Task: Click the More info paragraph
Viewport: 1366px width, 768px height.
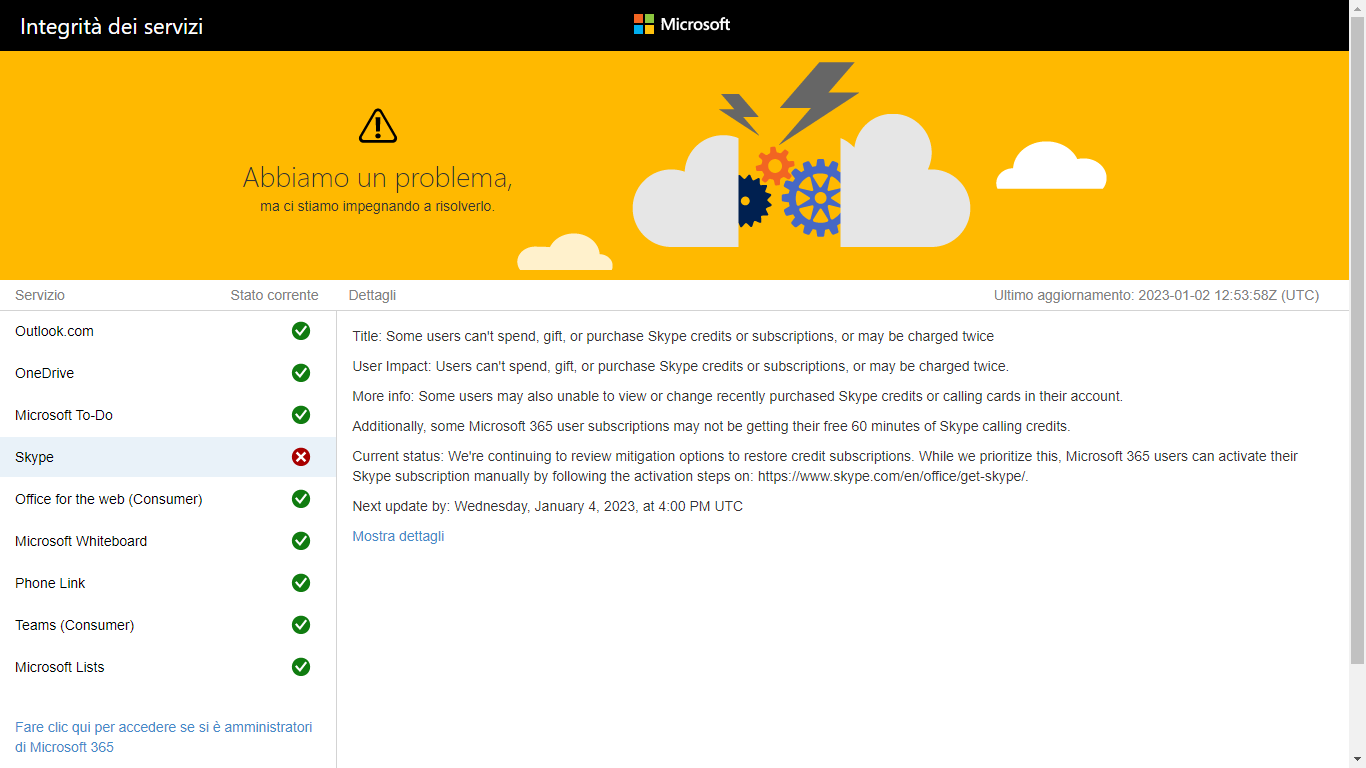Action: [738, 396]
